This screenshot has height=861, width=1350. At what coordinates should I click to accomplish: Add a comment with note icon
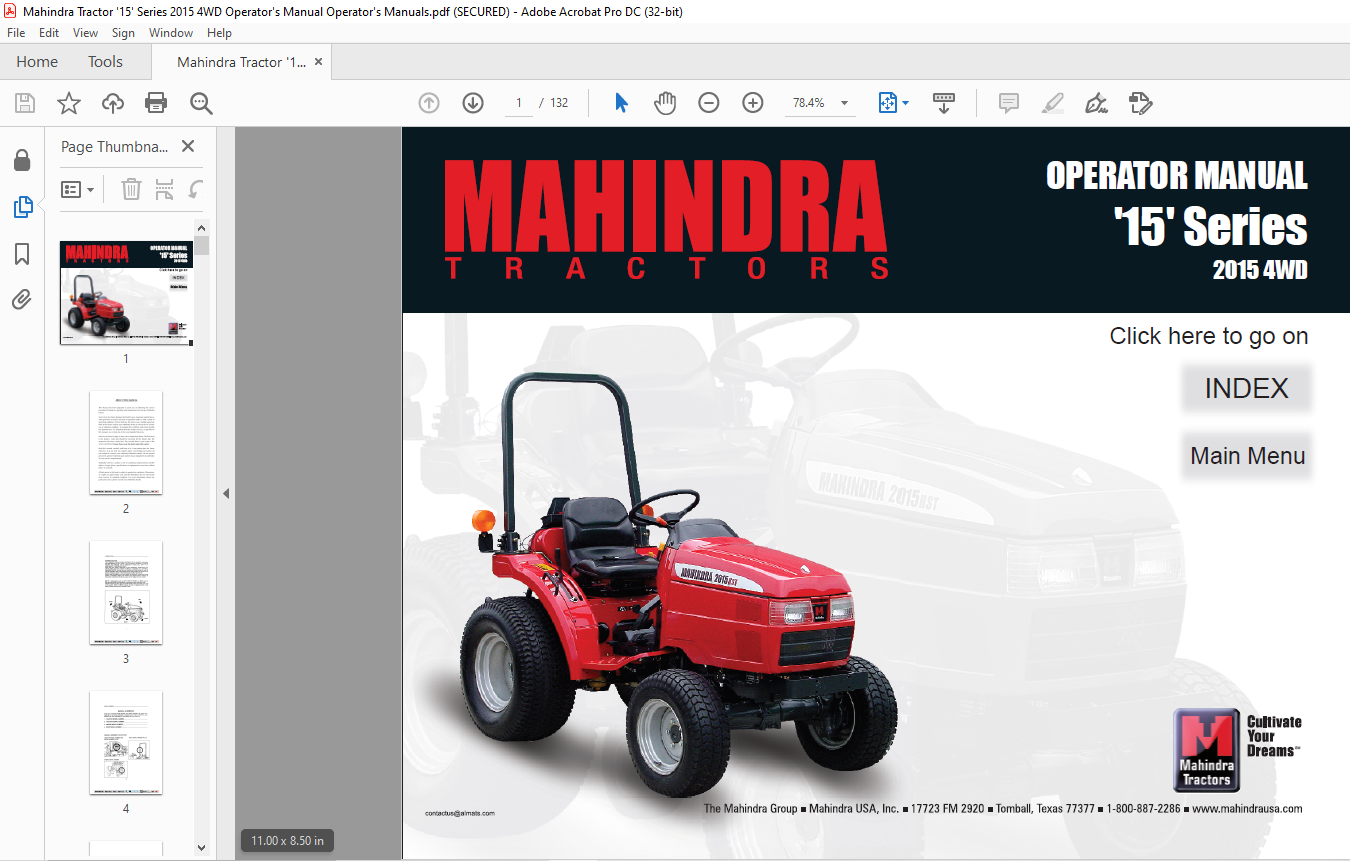[x=1009, y=103]
